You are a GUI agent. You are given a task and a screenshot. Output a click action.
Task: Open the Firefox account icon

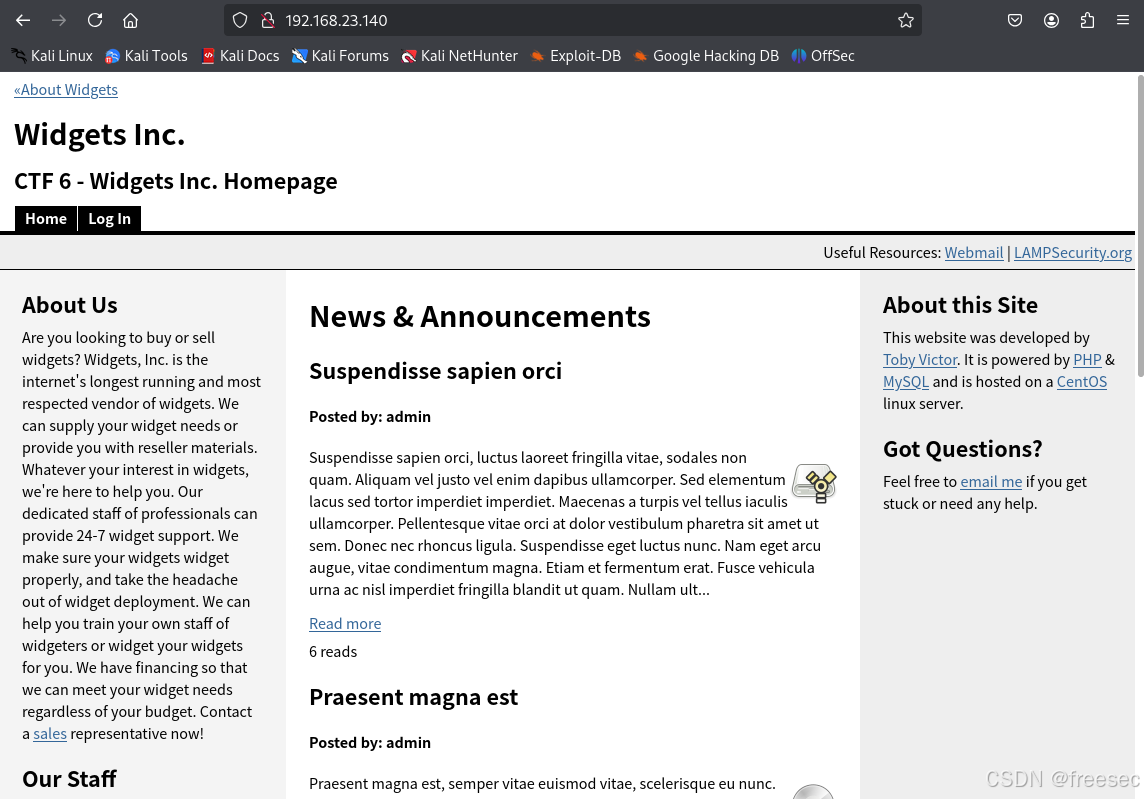click(x=1051, y=20)
